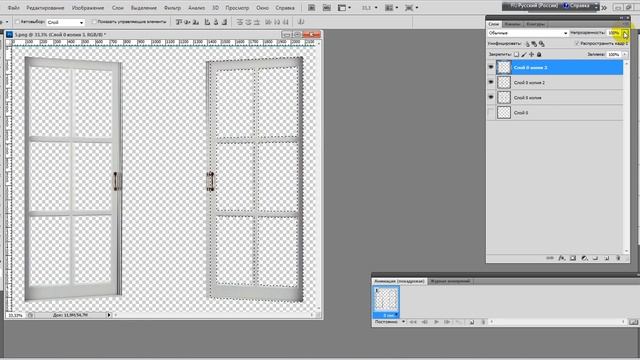Select layer Слой 0 копия 2
This screenshot has width=640, height=360.
(560, 82)
